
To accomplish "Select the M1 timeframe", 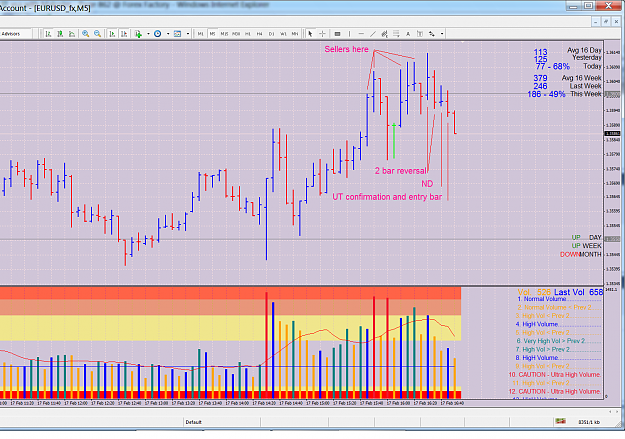I will (x=200, y=34).
